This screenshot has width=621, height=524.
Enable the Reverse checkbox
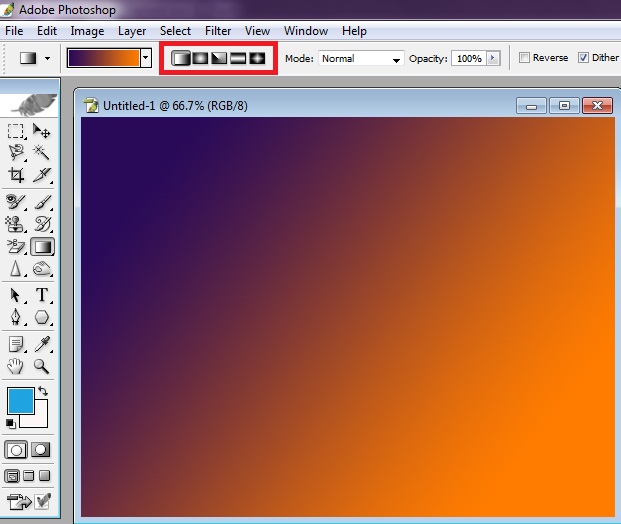click(524, 58)
